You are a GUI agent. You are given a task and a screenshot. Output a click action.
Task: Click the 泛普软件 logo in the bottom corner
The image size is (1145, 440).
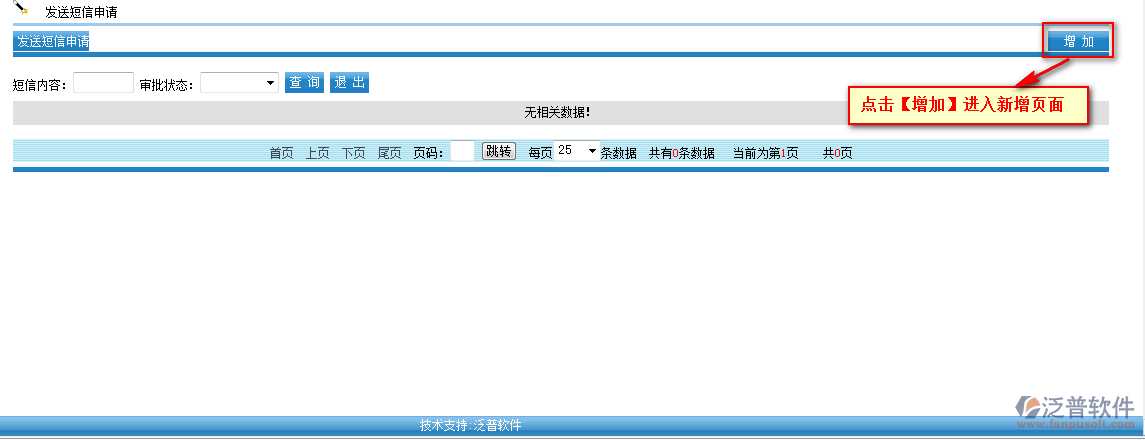[x=1075, y=410]
